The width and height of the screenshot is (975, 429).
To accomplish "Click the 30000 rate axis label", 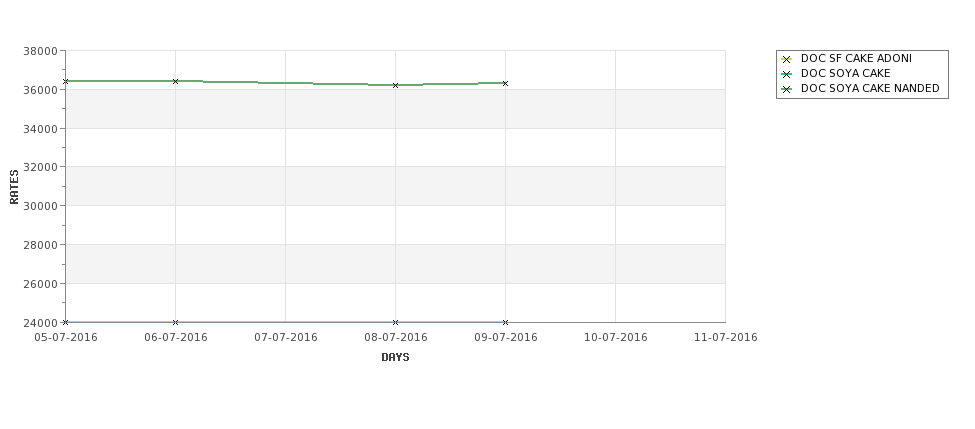I will point(40,206).
